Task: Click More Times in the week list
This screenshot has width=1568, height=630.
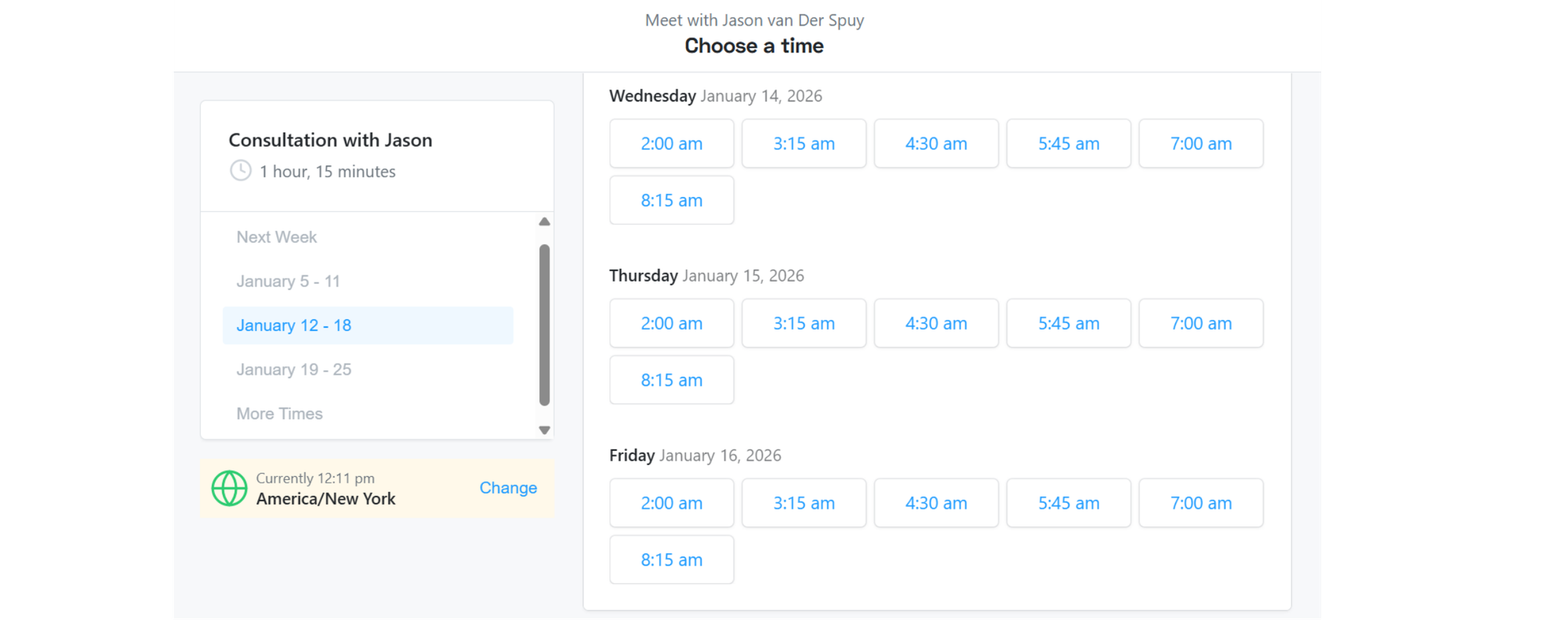Action: point(279,413)
